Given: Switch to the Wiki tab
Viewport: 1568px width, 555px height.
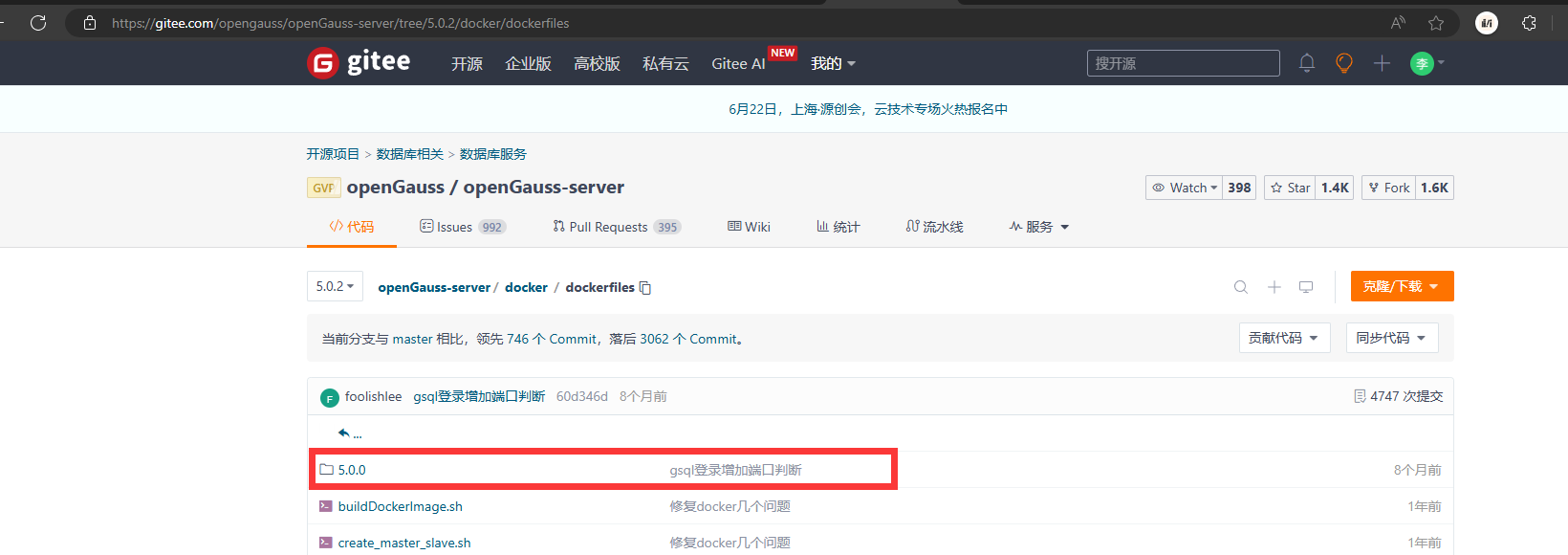Looking at the screenshot, I should click(x=749, y=227).
